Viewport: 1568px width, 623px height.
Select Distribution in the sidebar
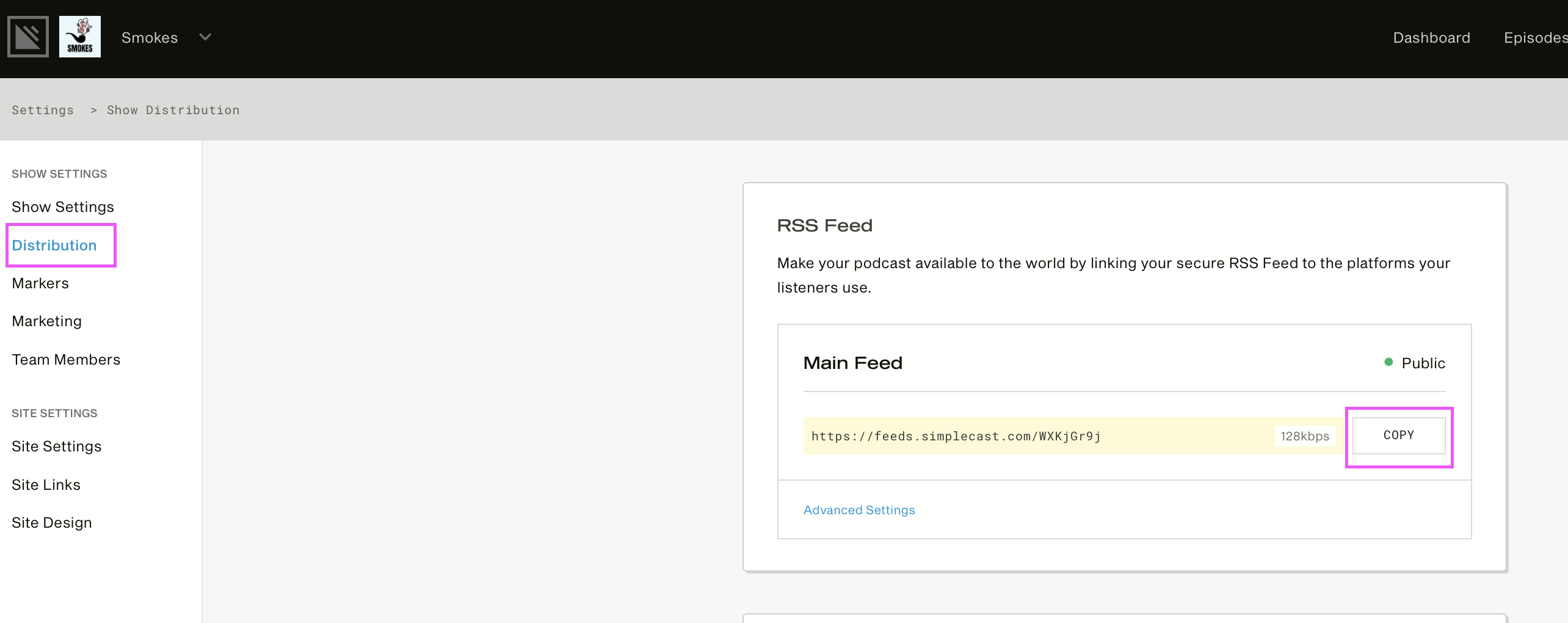coord(54,246)
